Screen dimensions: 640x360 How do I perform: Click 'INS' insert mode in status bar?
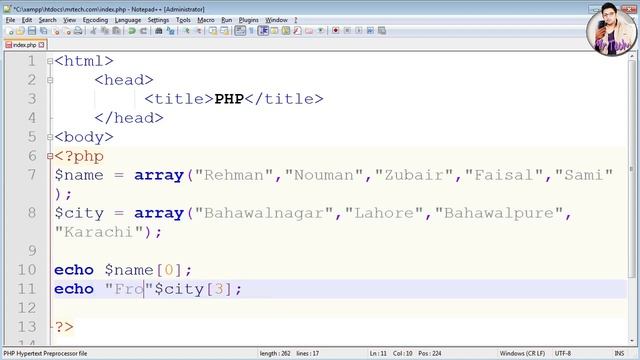619,353
